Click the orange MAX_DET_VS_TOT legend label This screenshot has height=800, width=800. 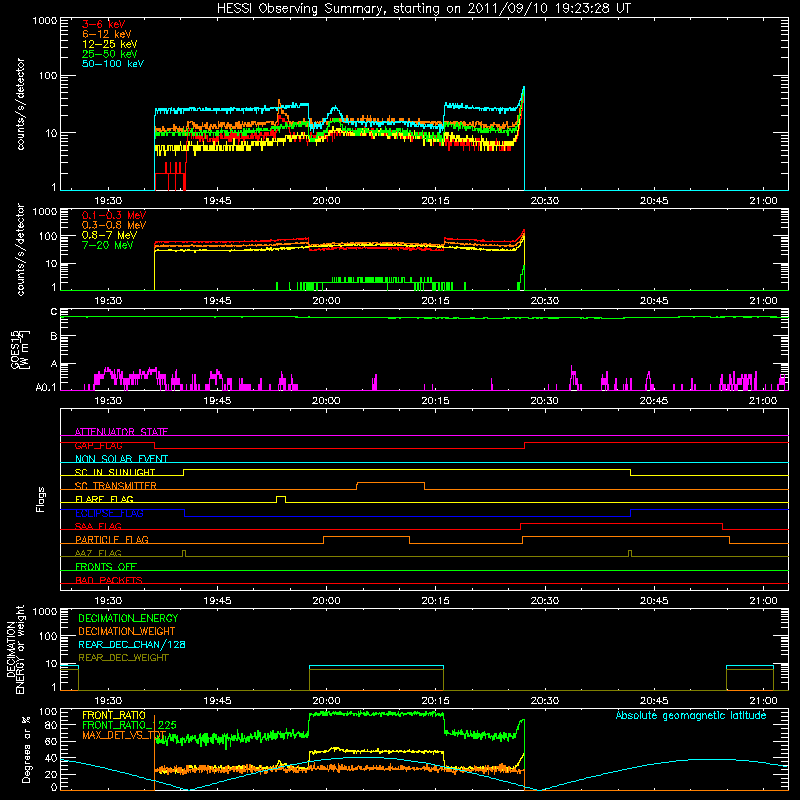[124, 735]
